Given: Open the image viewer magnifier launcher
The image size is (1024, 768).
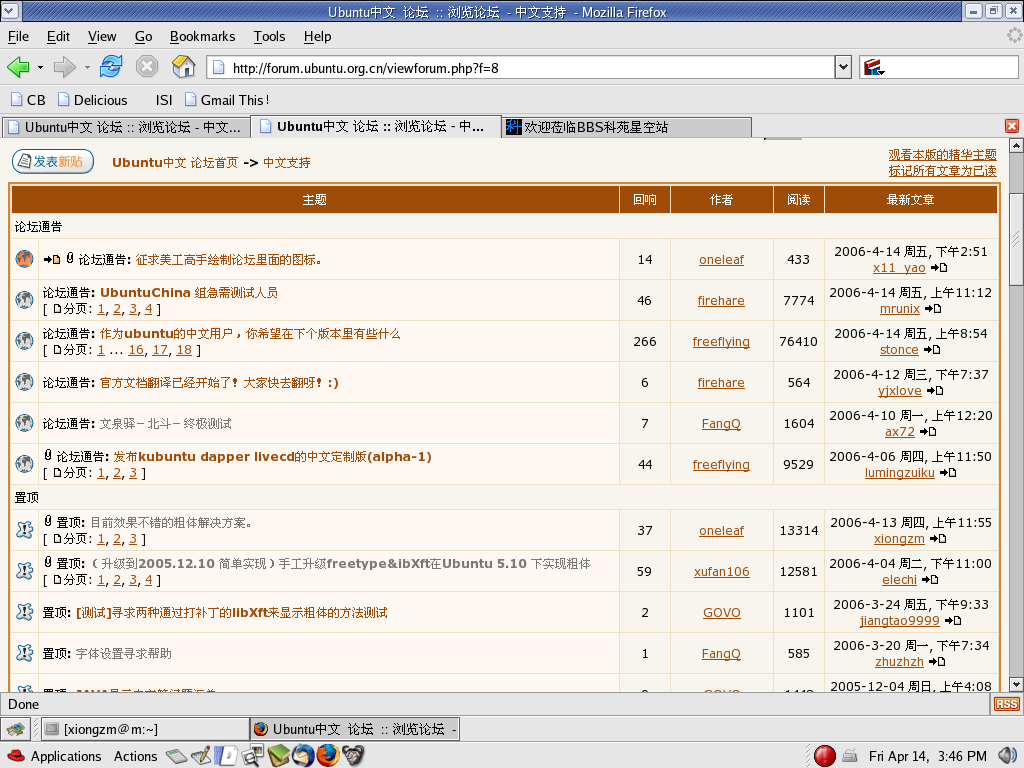Looking at the screenshot, I should 252,756.
